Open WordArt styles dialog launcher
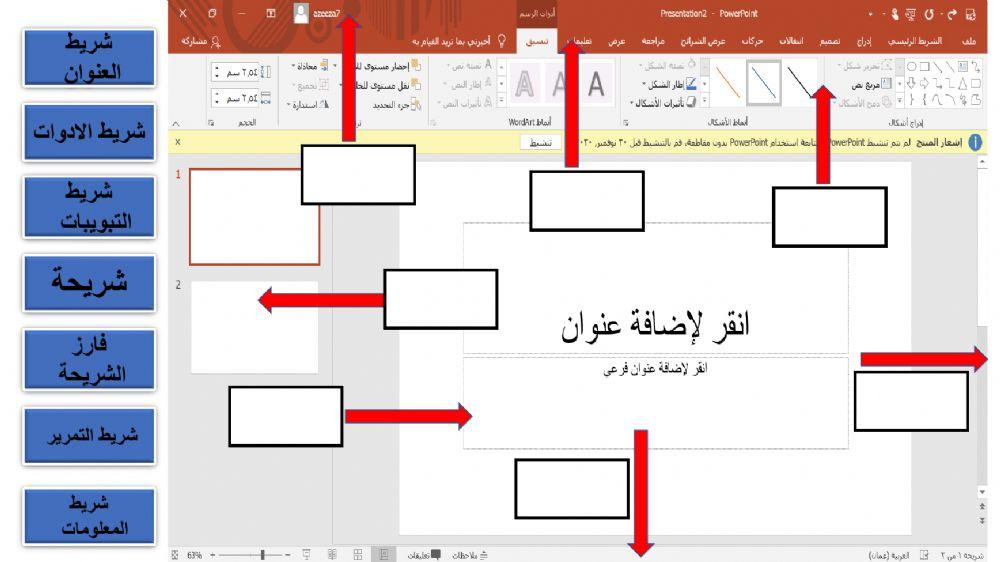The width and height of the screenshot is (1000, 562). [433, 122]
